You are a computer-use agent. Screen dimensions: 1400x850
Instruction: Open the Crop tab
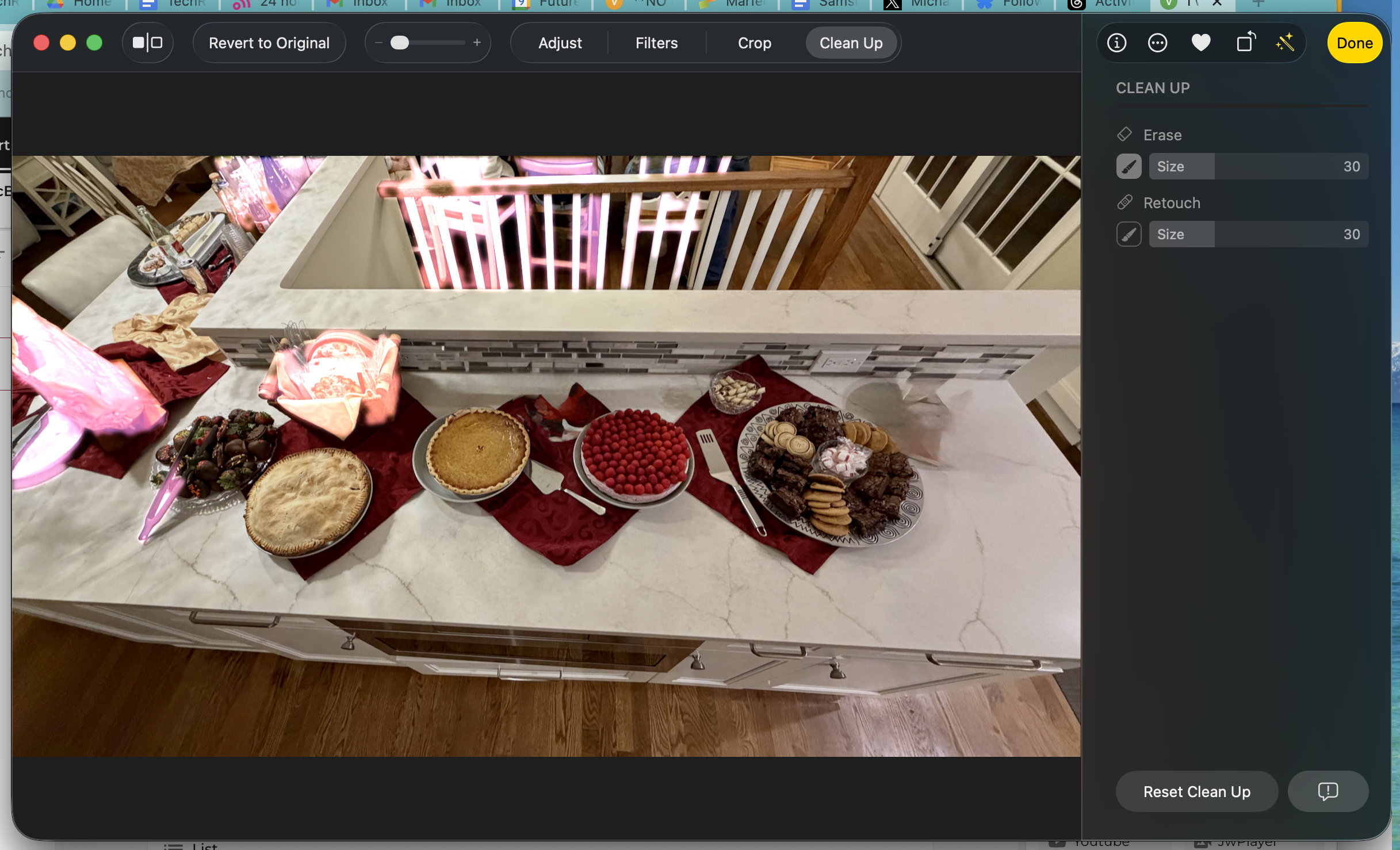click(x=754, y=43)
